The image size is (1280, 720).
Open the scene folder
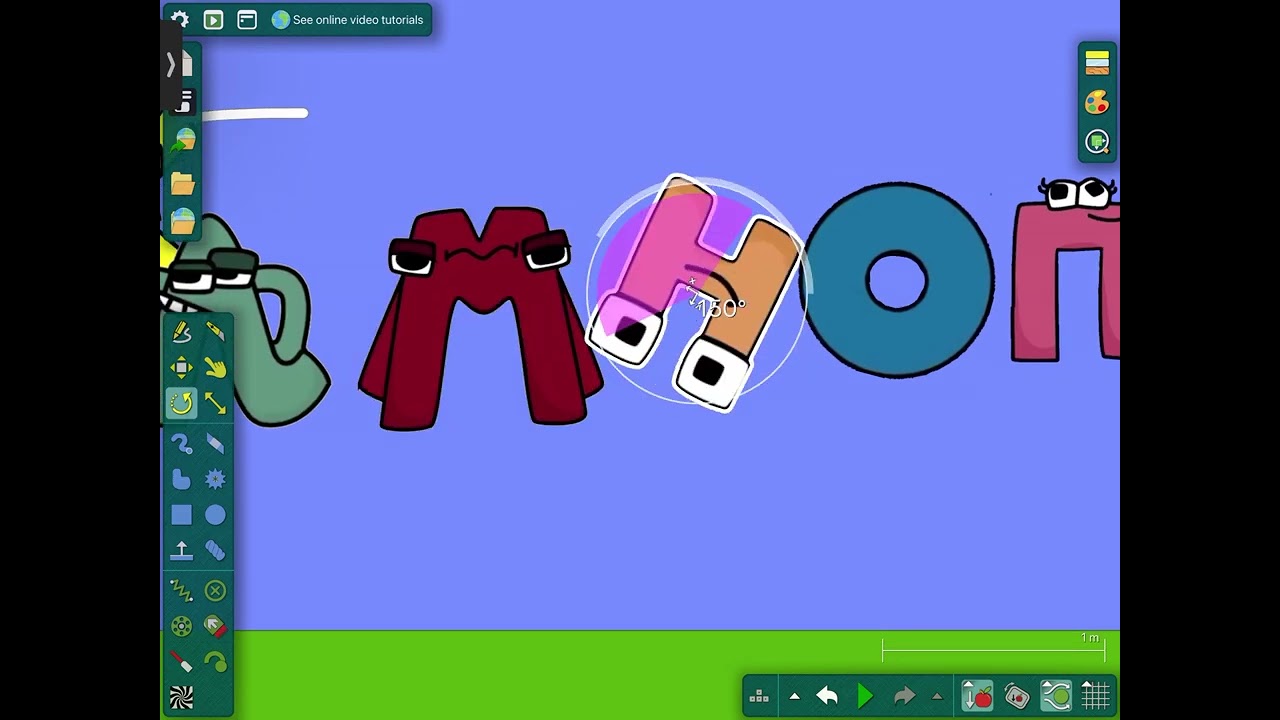click(182, 183)
